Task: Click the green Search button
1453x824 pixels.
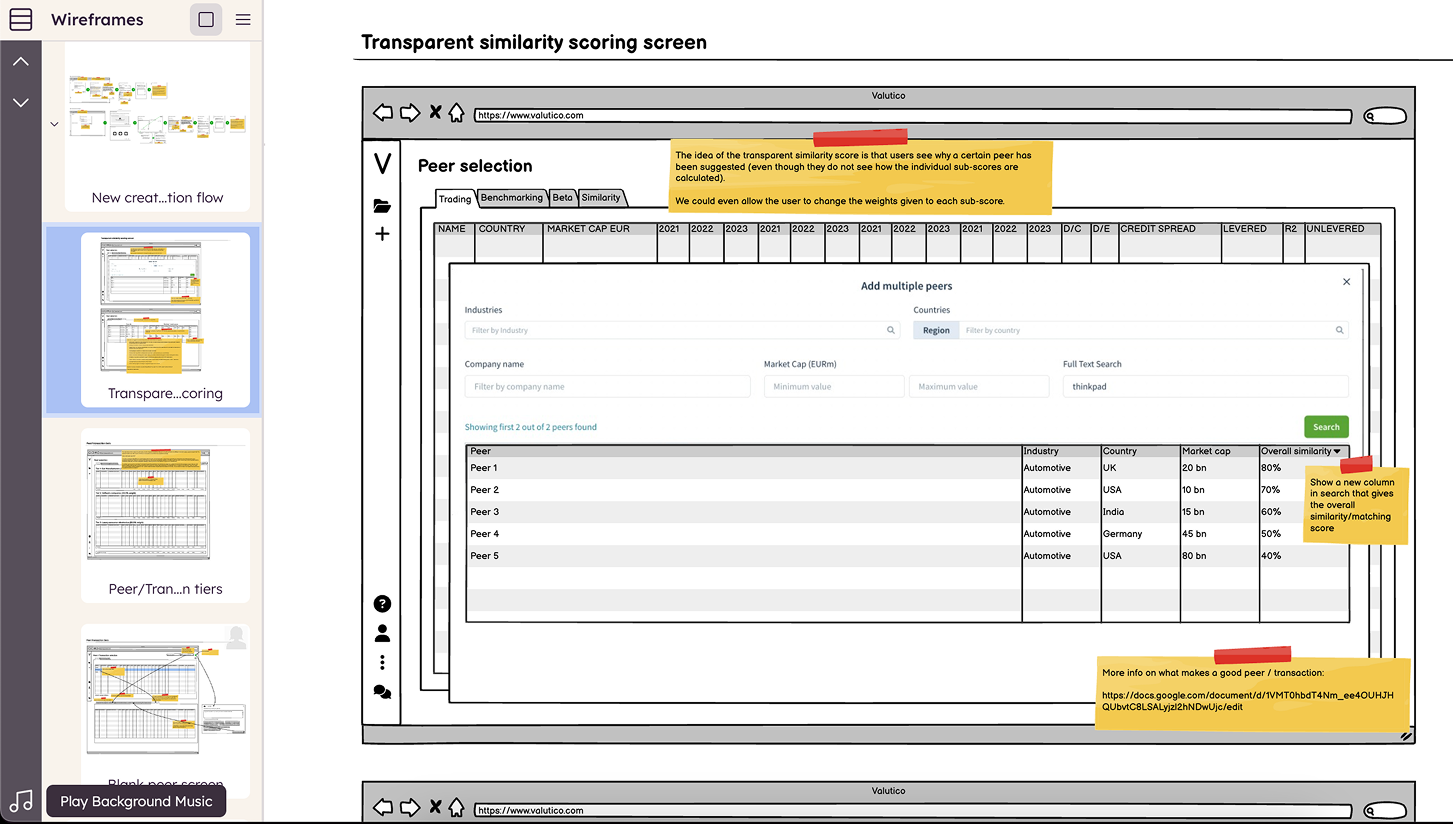Action: [x=1326, y=427]
